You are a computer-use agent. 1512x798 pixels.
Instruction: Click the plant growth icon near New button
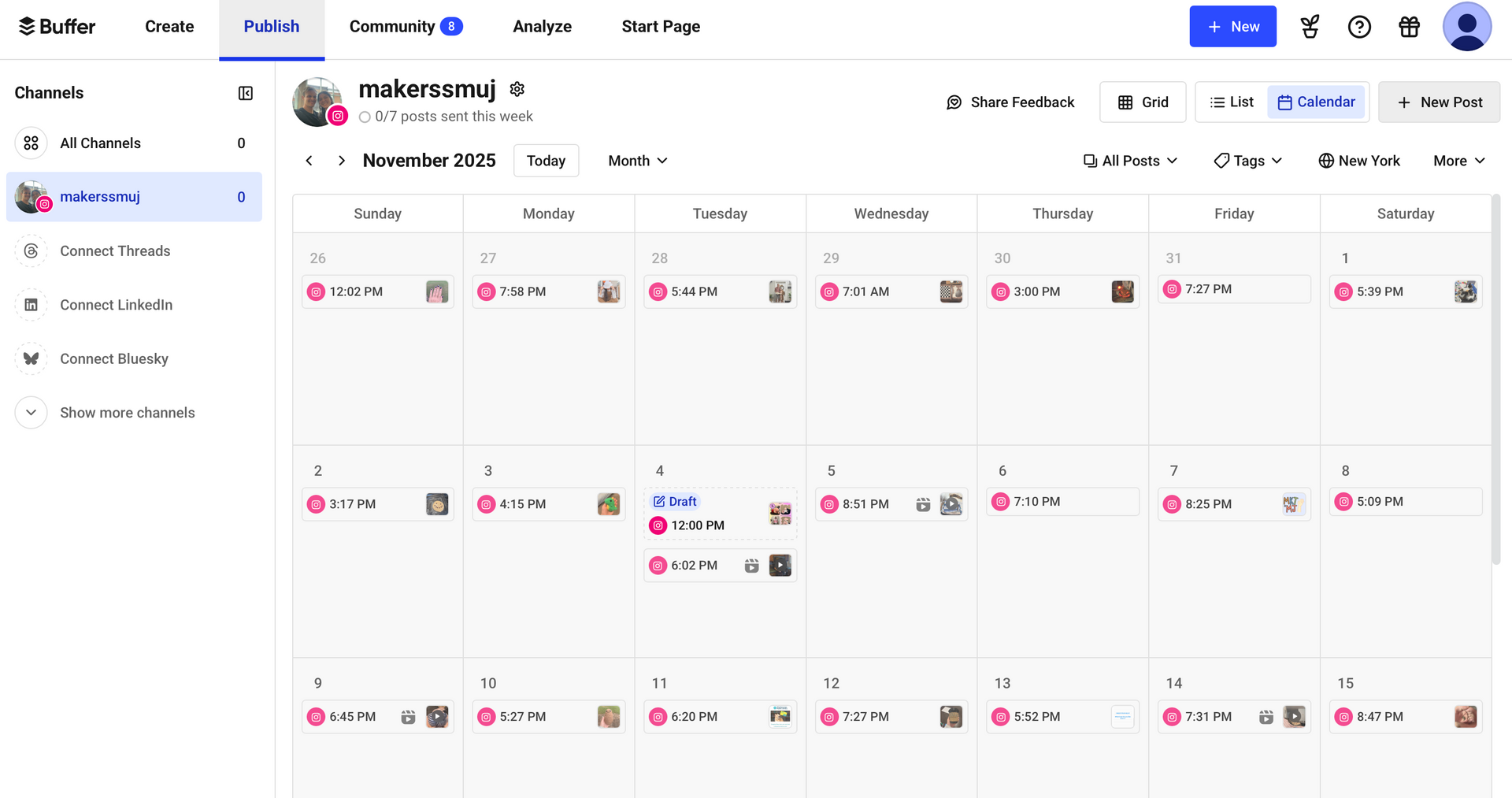(x=1310, y=26)
